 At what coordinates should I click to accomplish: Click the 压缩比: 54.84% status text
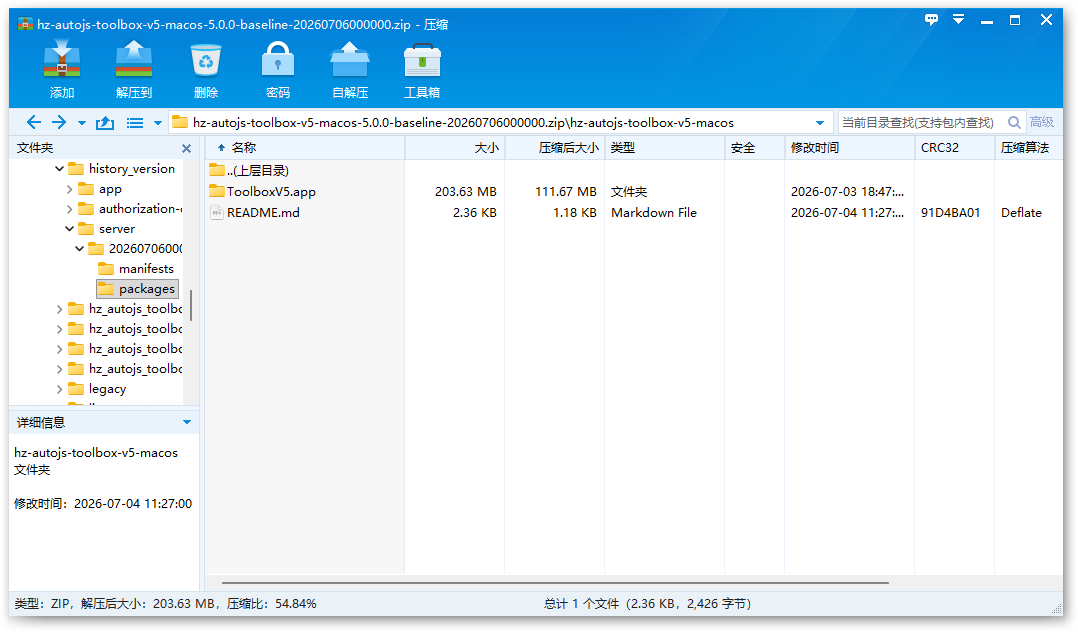272,604
